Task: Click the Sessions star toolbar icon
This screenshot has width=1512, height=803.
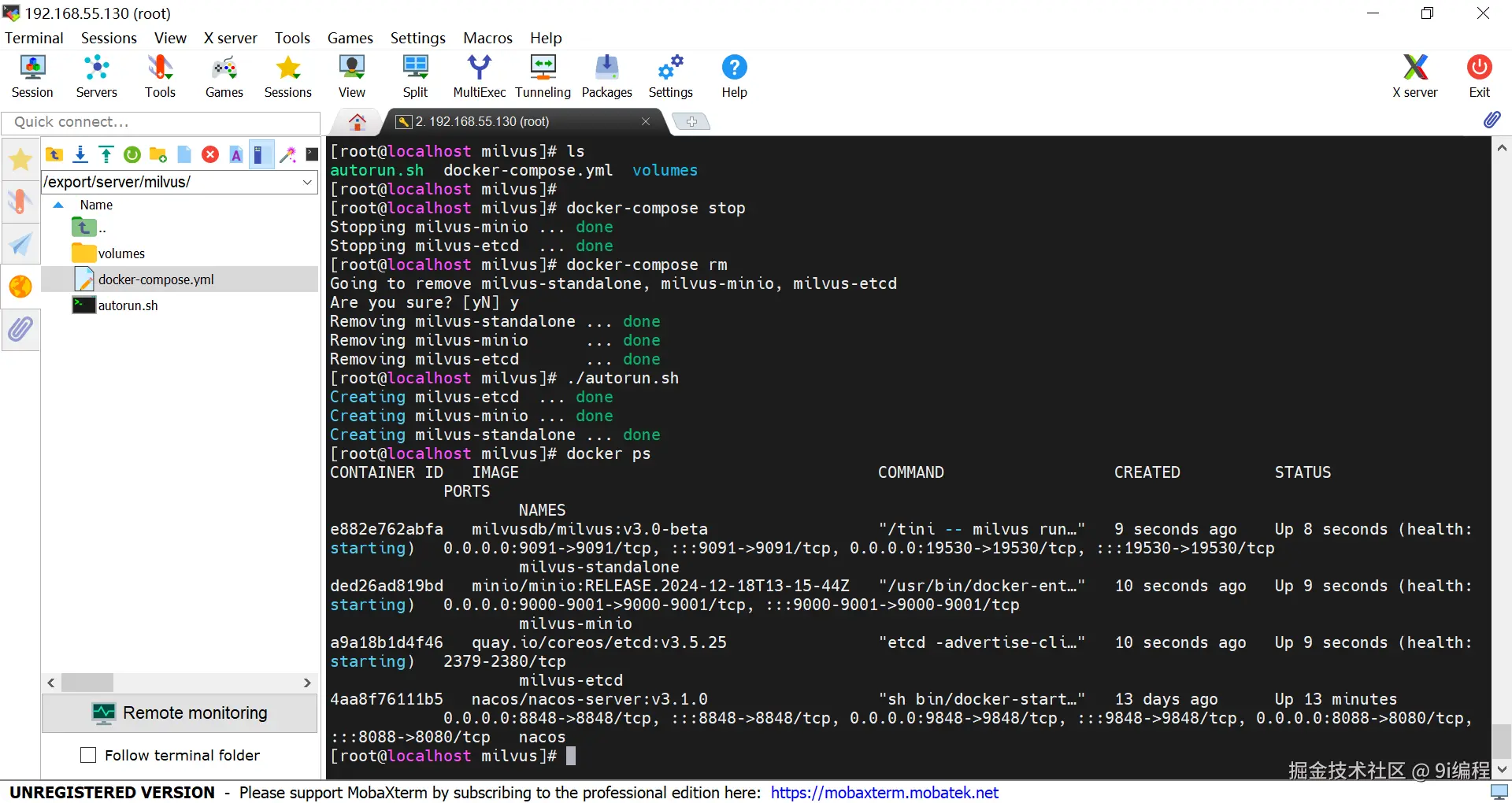Action: tap(287, 76)
